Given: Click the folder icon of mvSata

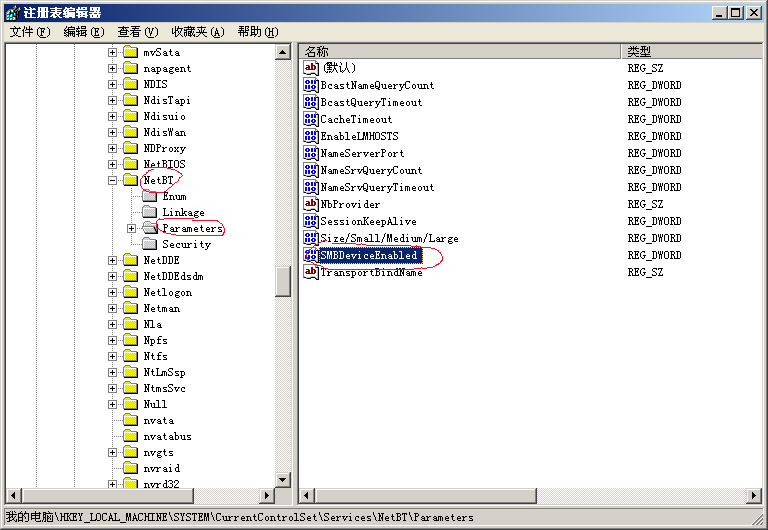Looking at the screenshot, I should (x=130, y=52).
